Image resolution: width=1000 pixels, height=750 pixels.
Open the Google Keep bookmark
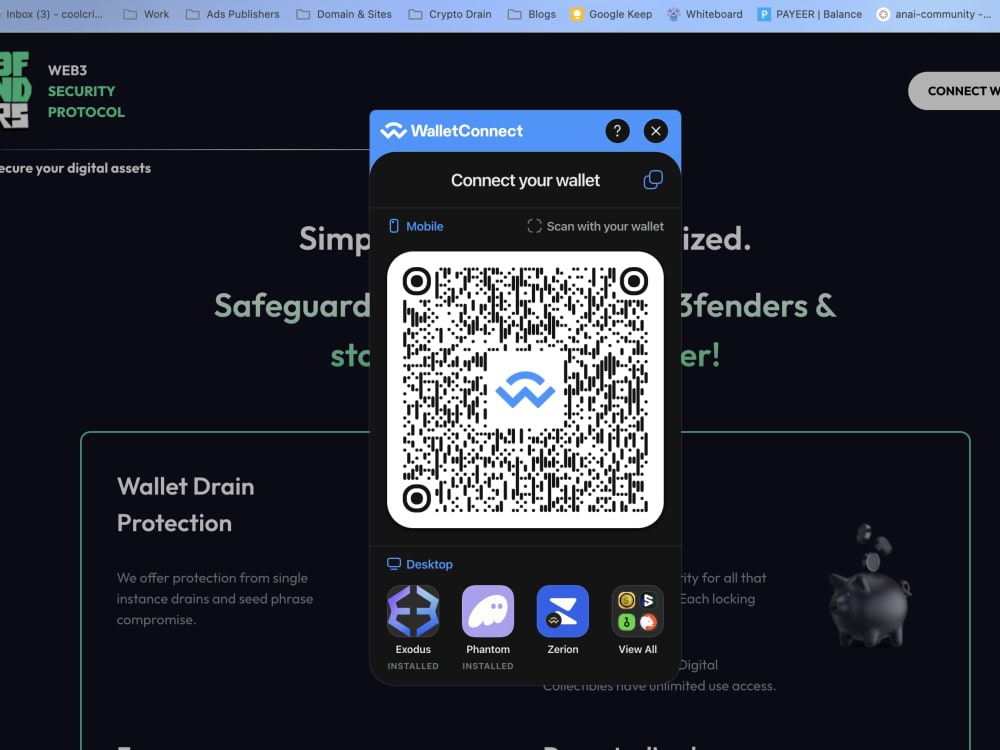pos(612,14)
